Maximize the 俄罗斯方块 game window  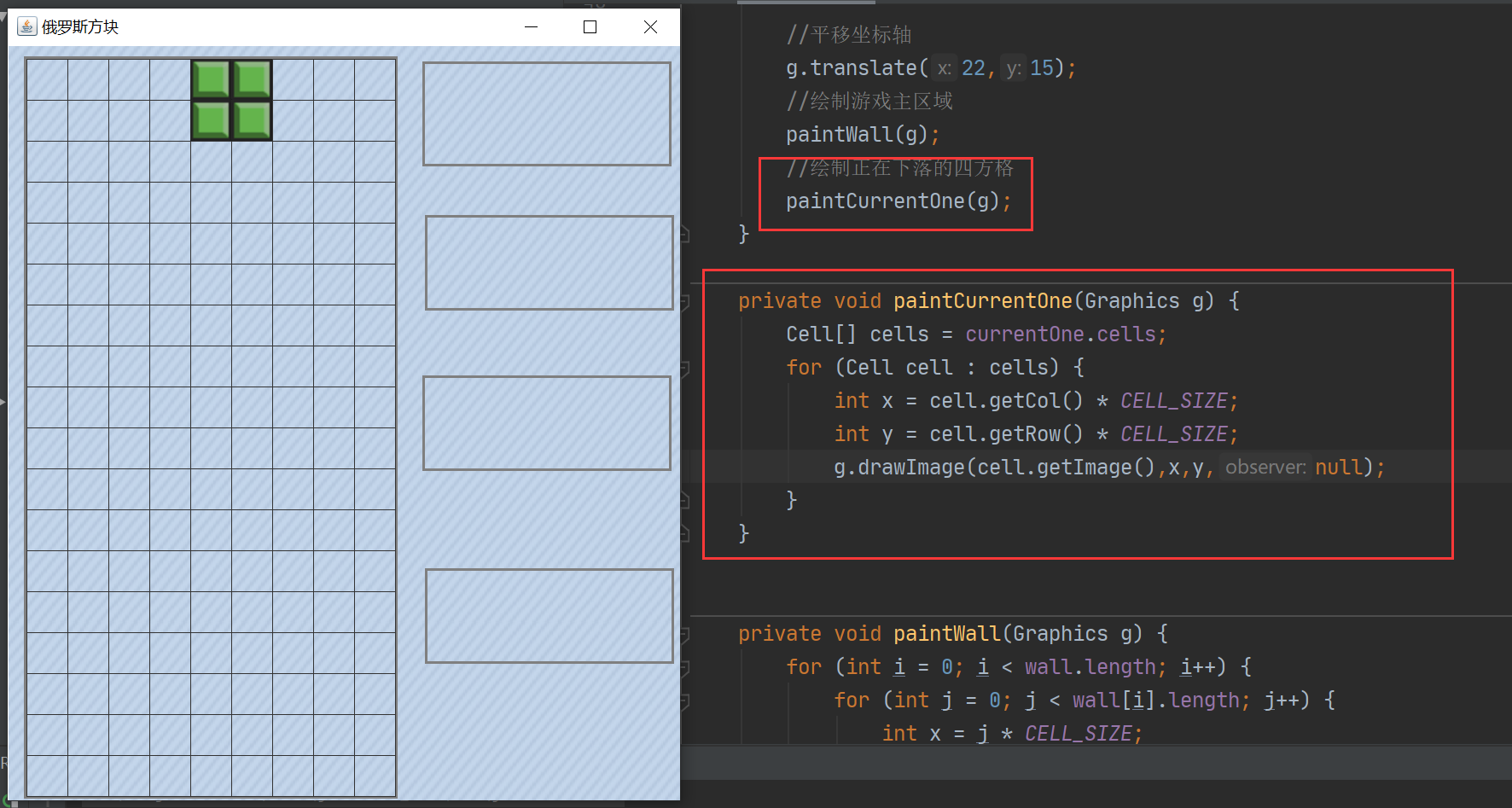click(590, 26)
